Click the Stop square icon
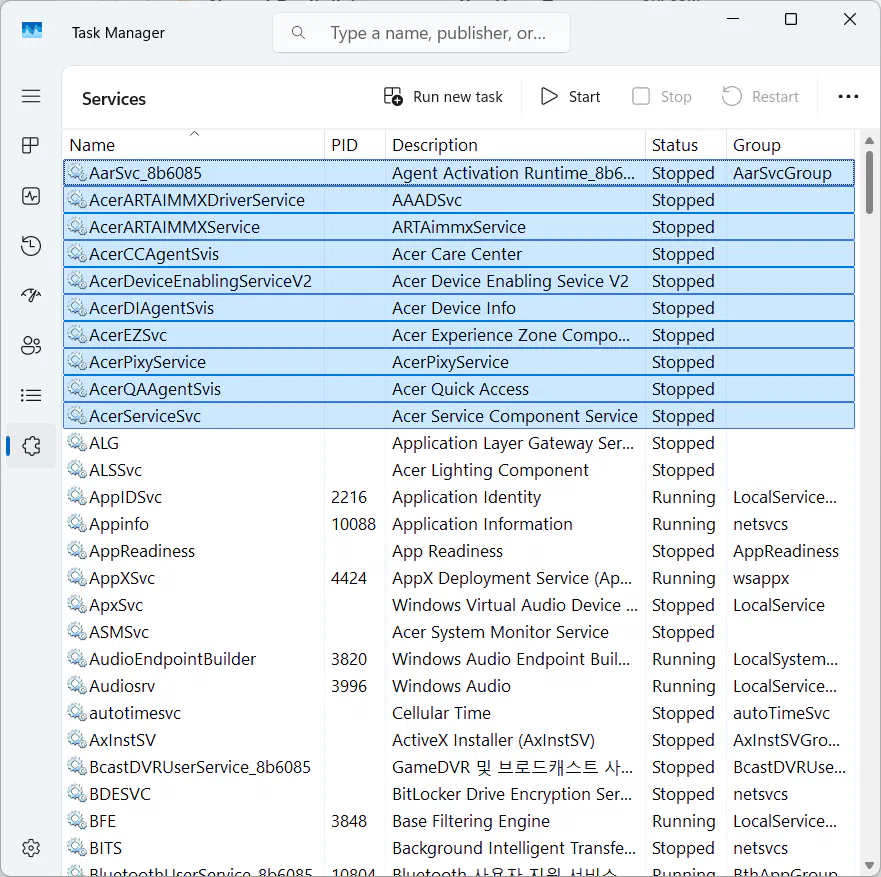881x877 pixels. pos(641,97)
